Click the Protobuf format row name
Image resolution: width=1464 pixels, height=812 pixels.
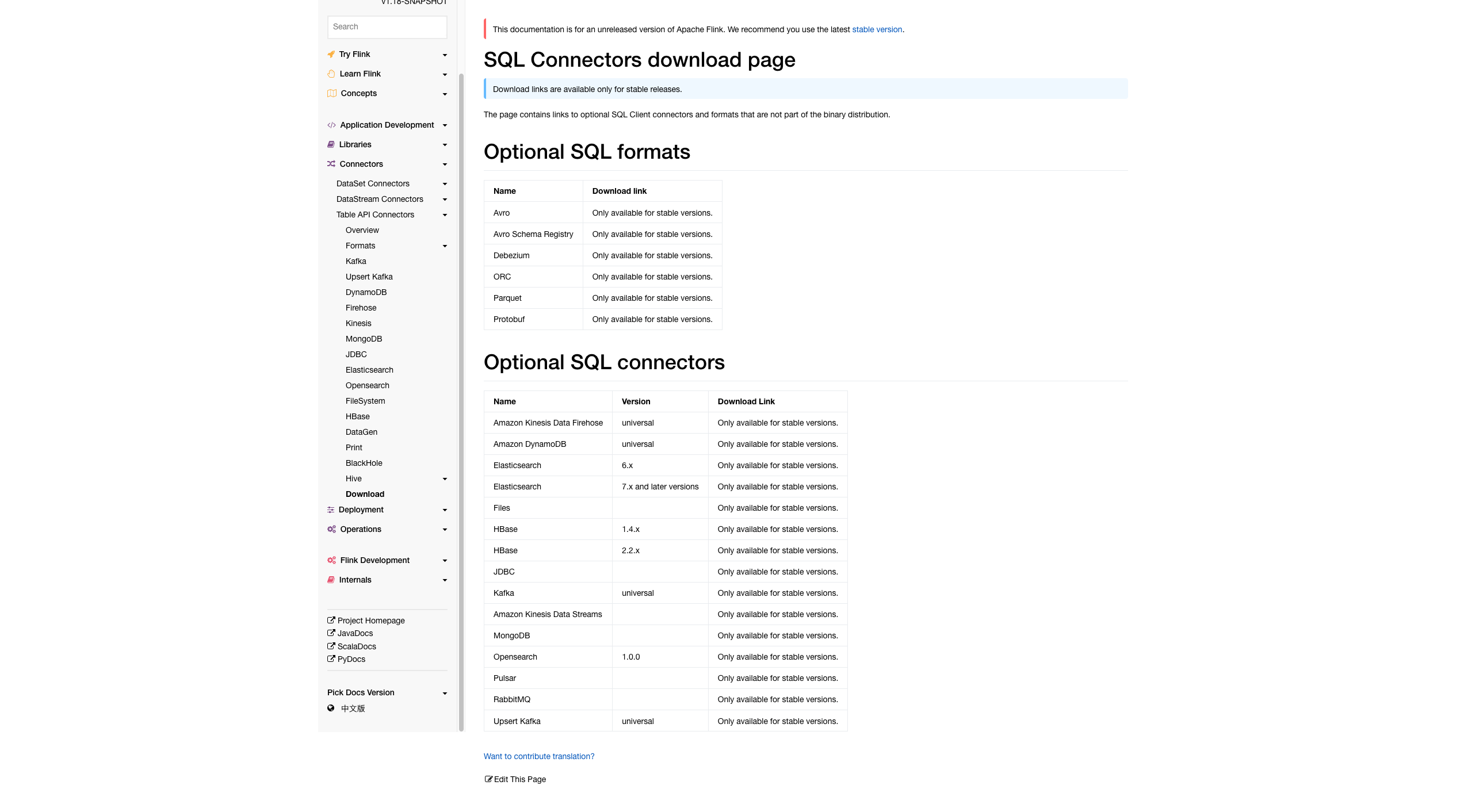coord(509,319)
